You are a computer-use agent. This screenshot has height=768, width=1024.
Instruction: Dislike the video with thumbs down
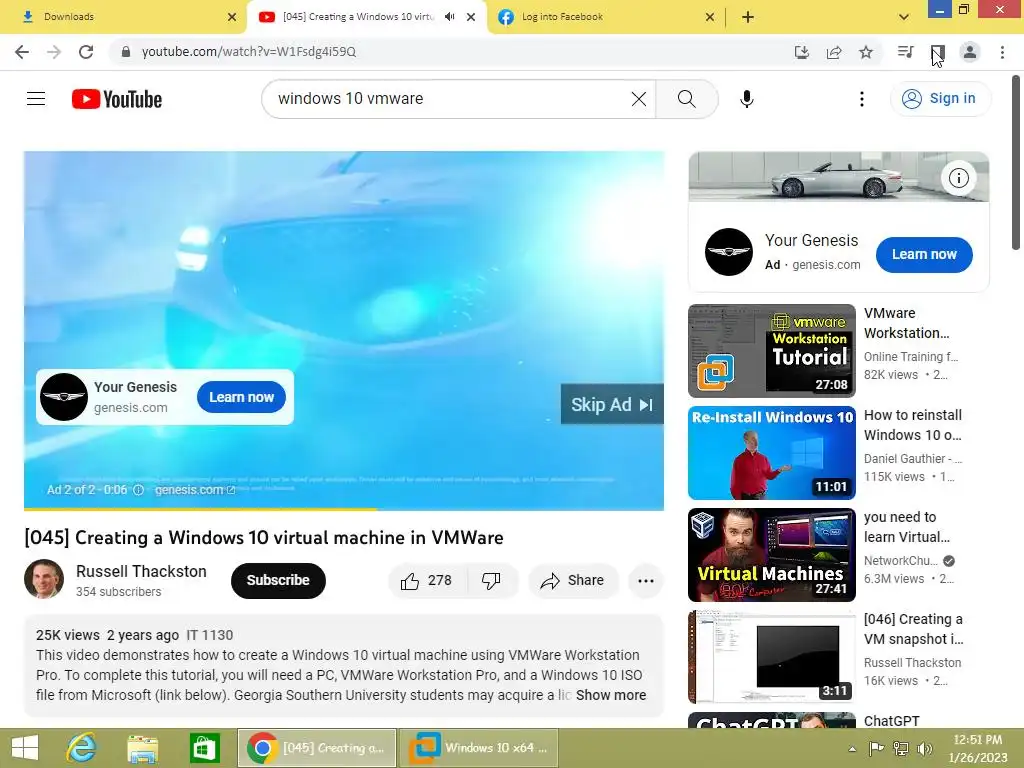[491, 581]
